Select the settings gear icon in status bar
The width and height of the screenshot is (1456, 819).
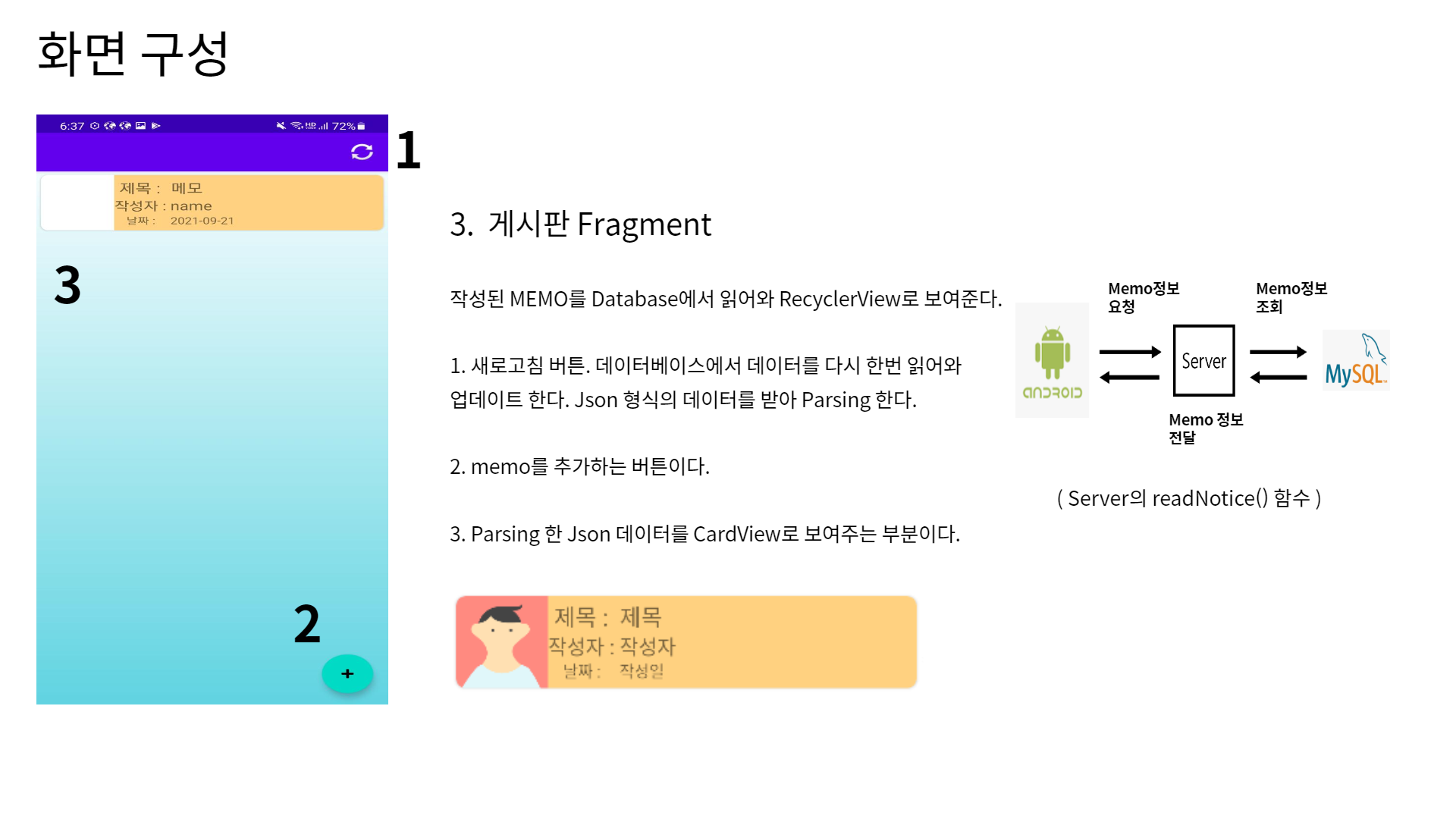coord(94,126)
